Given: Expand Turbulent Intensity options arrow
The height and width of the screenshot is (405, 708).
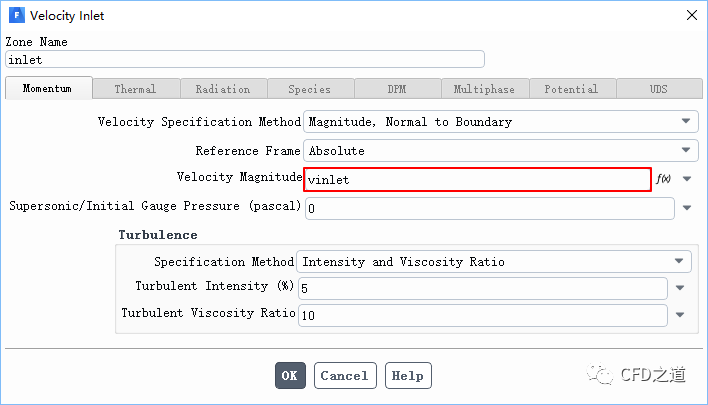Looking at the screenshot, I should 680,288.
